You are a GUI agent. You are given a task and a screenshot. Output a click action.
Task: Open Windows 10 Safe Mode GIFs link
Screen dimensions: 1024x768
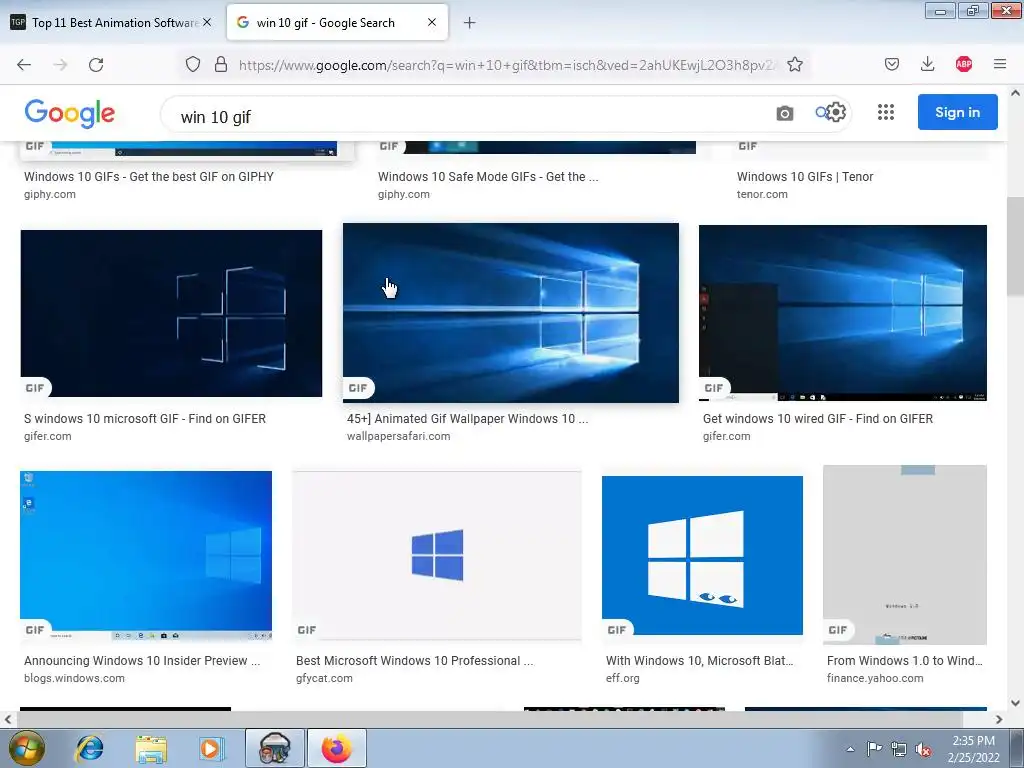coord(488,176)
